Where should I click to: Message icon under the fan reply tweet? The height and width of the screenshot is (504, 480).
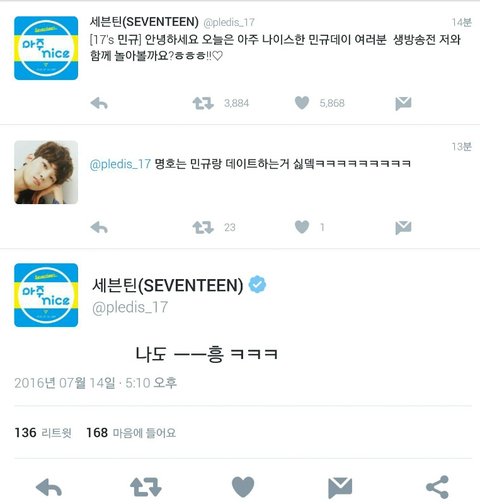pyautogui.click(x=403, y=228)
